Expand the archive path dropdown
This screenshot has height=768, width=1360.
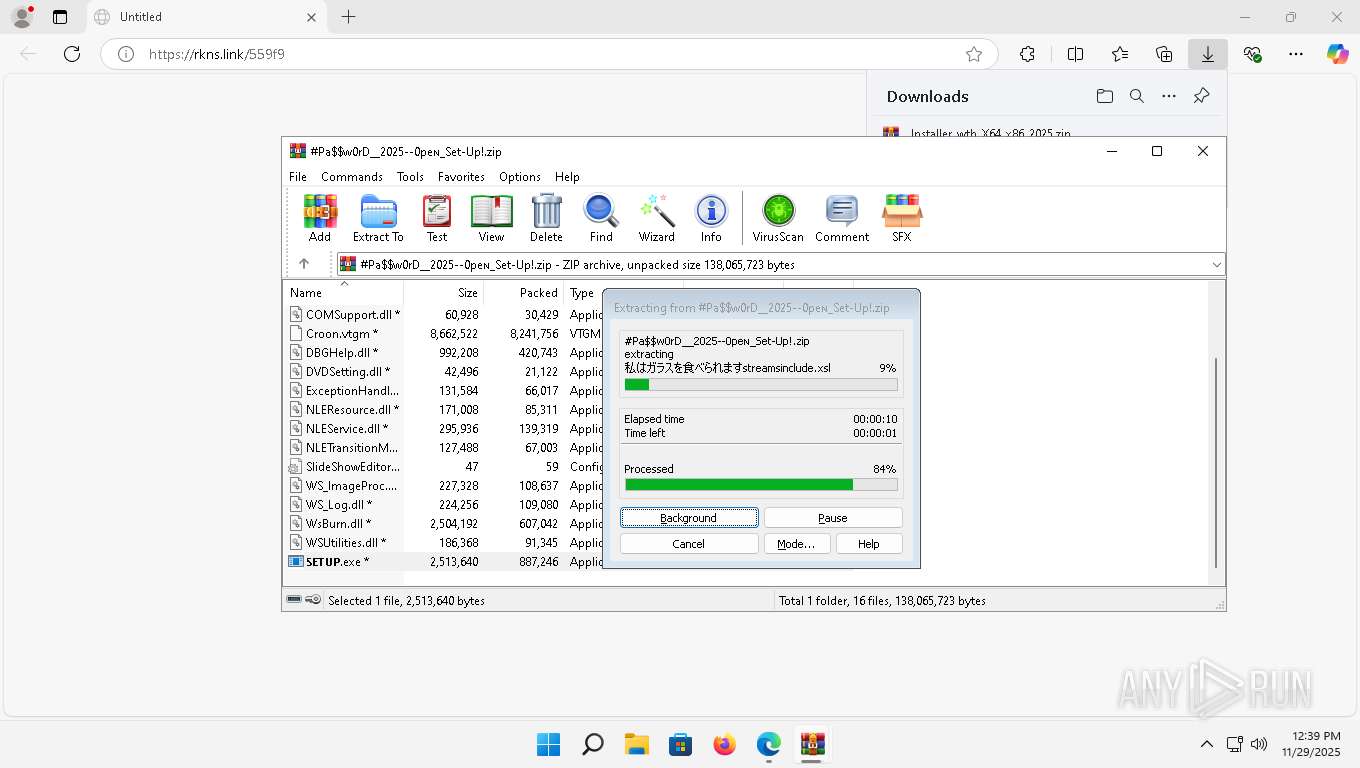click(x=1217, y=265)
